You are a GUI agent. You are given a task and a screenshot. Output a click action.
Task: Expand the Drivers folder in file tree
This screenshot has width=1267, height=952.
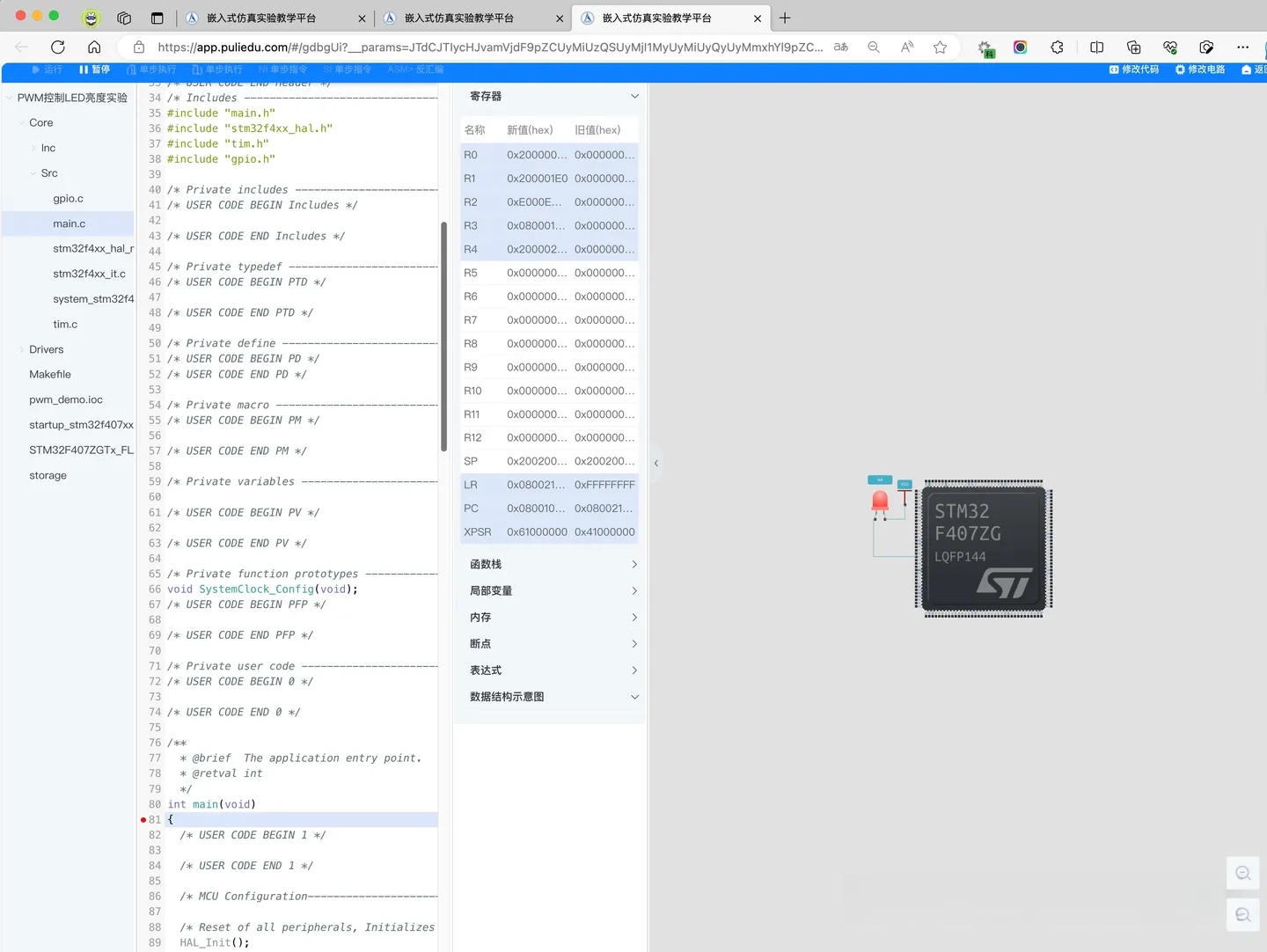[x=46, y=349]
